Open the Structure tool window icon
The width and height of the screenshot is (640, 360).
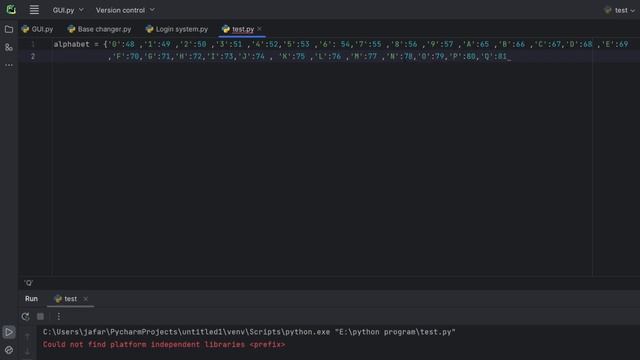point(9,47)
